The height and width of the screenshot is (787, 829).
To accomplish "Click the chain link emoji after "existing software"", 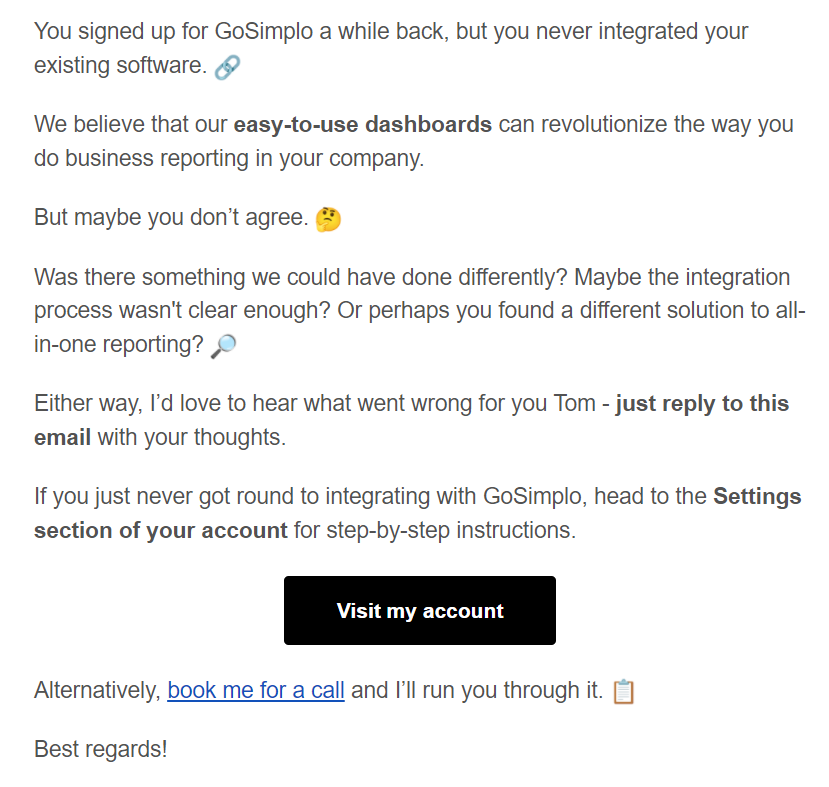I will tap(228, 67).
